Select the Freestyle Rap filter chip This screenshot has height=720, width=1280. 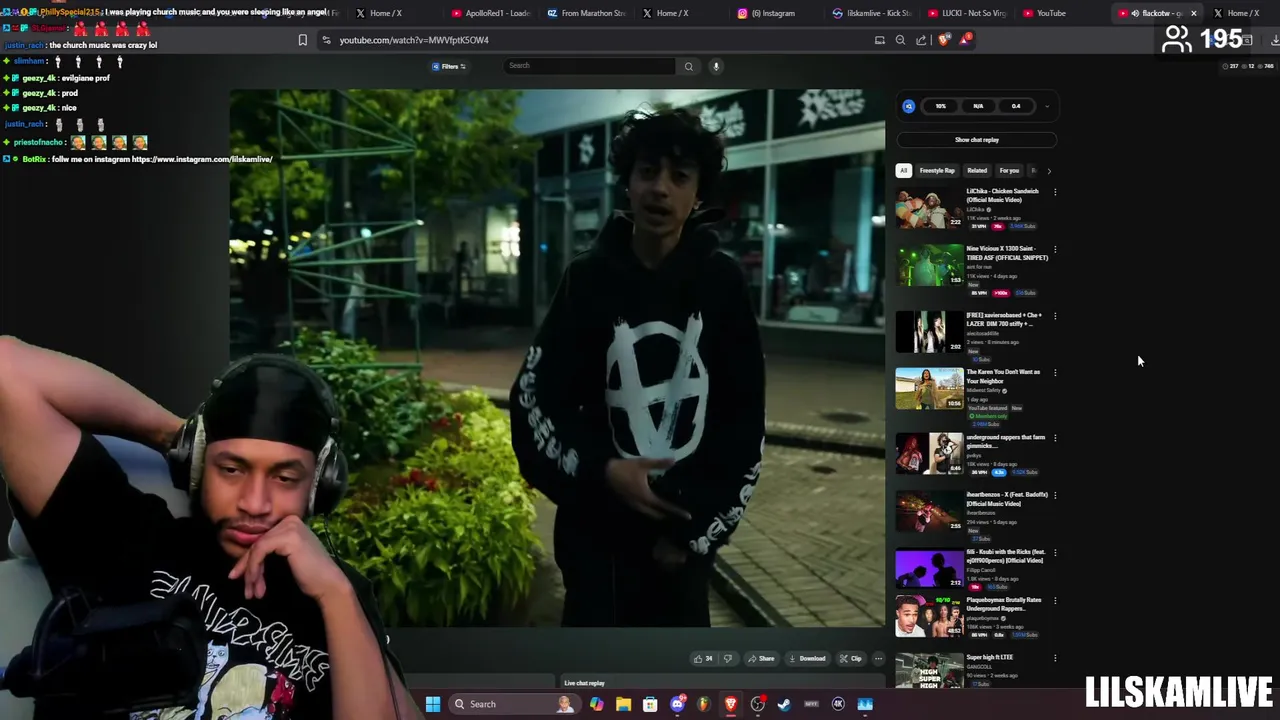938,171
